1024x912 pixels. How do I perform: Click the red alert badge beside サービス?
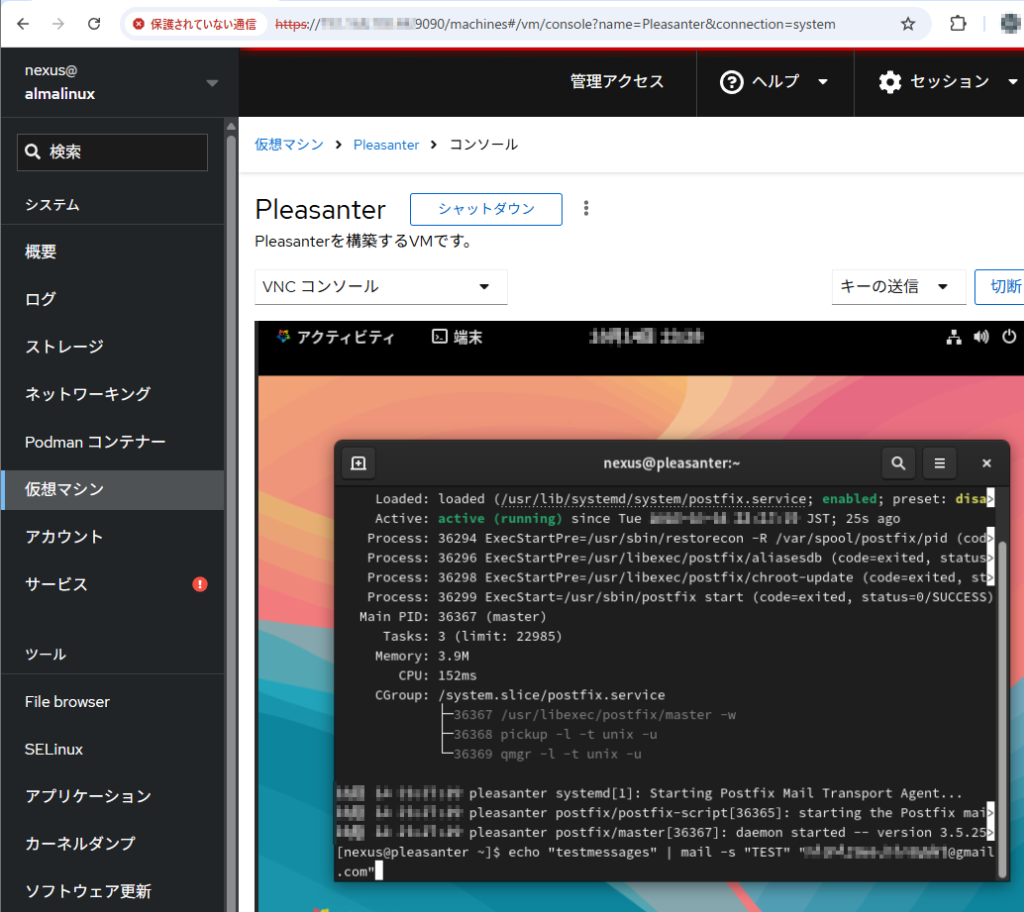(200, 584)
